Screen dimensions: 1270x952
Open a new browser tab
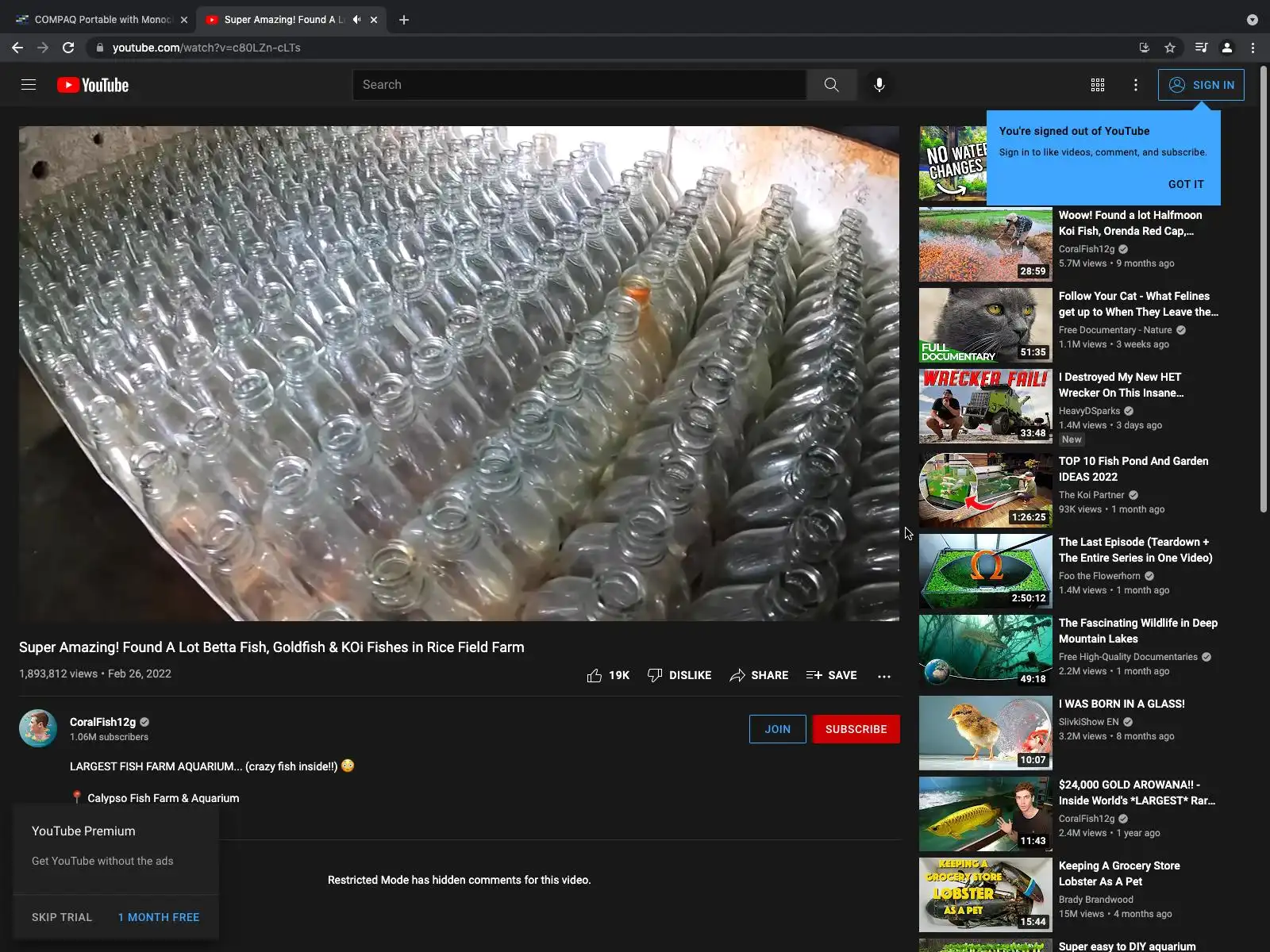pos(404,20)
